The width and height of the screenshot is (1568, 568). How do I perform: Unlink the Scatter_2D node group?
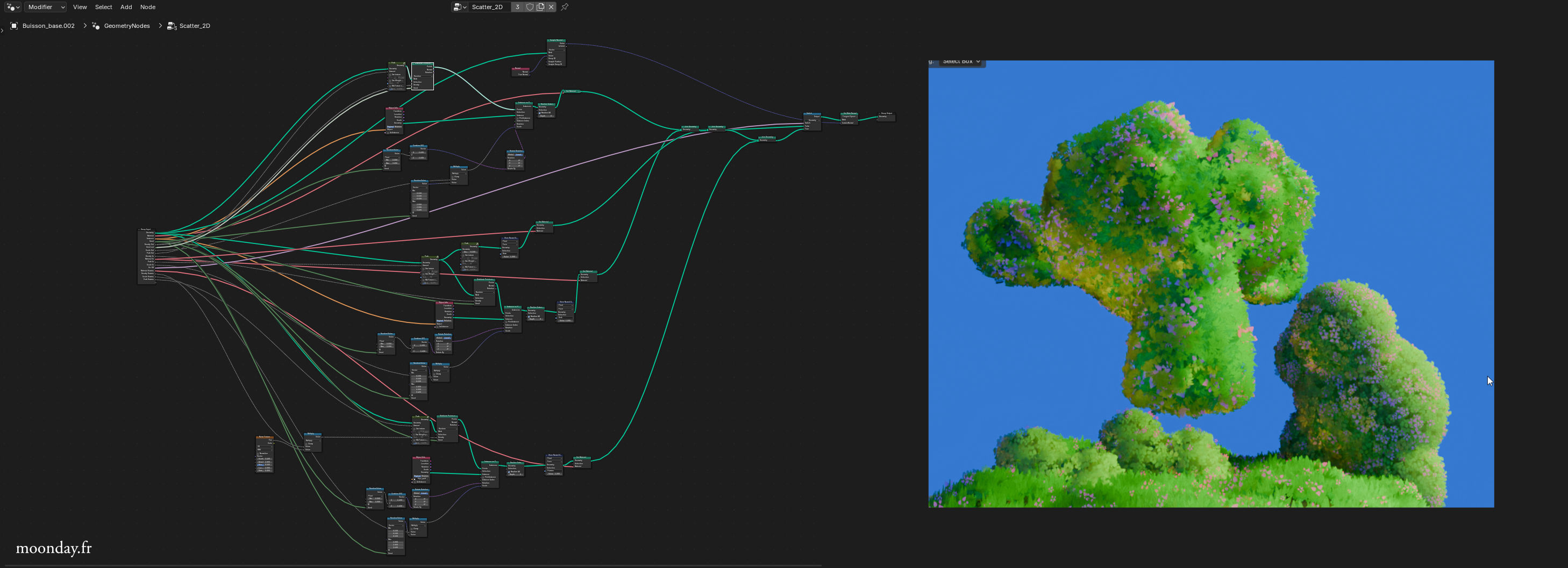pos(552,8)
